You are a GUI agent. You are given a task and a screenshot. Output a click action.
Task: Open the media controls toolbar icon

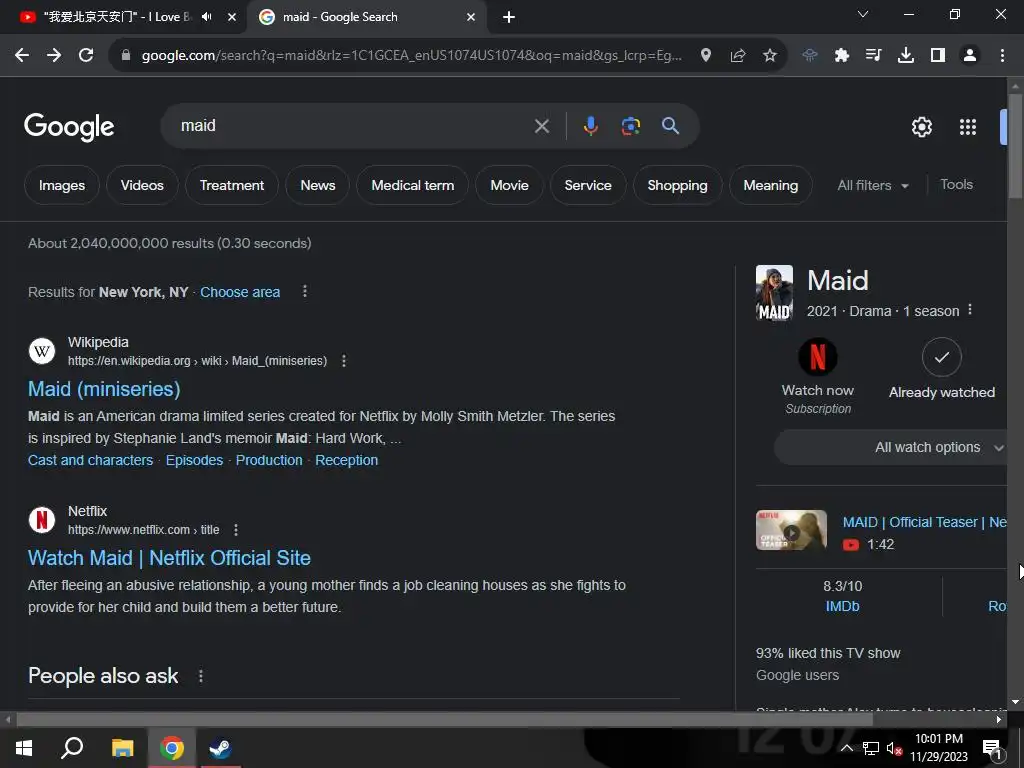[x=874, y=56]
